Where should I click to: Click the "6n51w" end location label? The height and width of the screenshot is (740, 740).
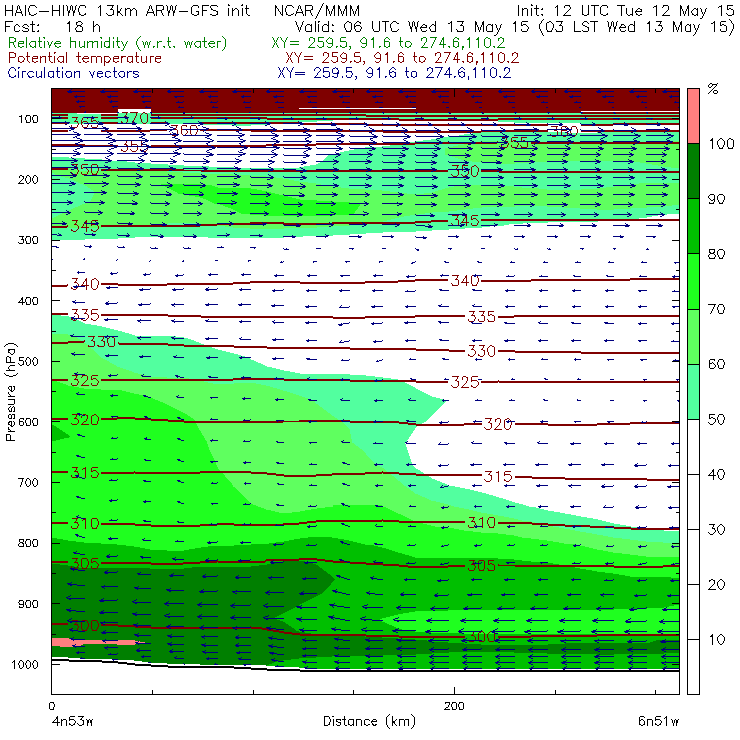[x=658, y=721]
